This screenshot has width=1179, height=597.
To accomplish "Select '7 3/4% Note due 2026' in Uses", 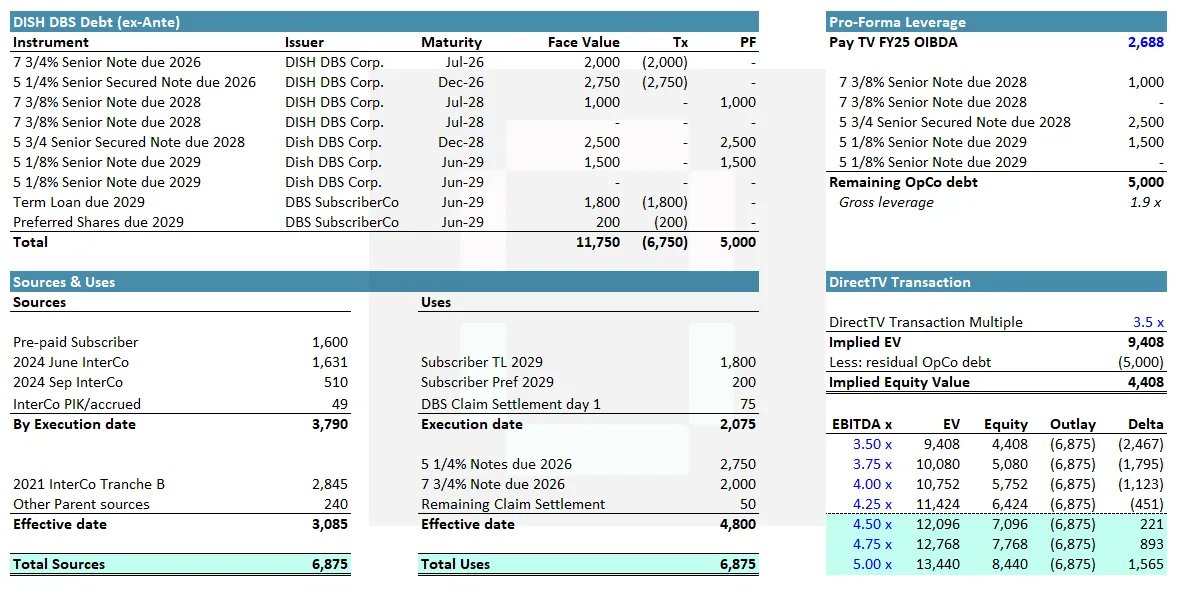I will click(x=493, y=484).
